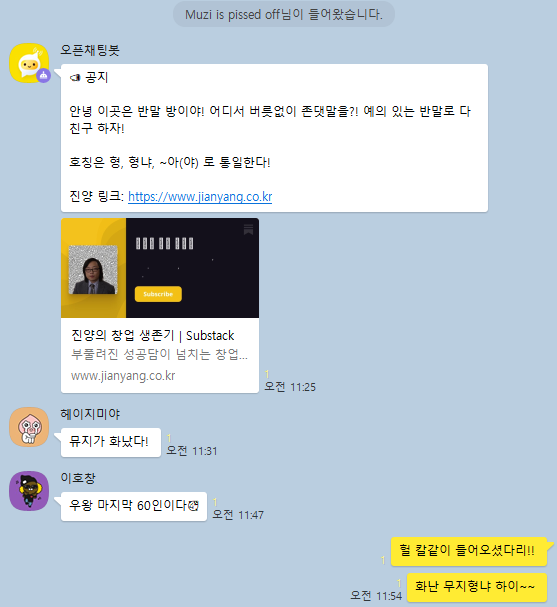Click the Muzi is pissed off join notice
The width and height of the screenshot is (557, 607).
click(284, 14)
